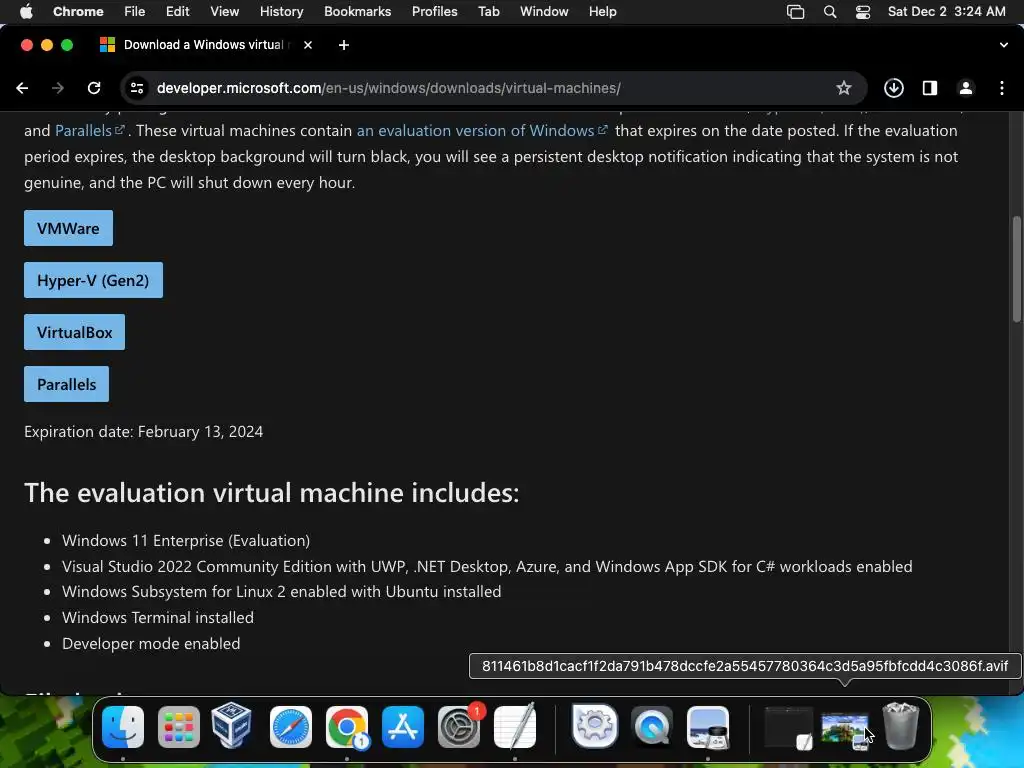The height and width of the screenshot is (768, 1024).
Task: Go back to the previous page
Action: click(x=22, y=88)
